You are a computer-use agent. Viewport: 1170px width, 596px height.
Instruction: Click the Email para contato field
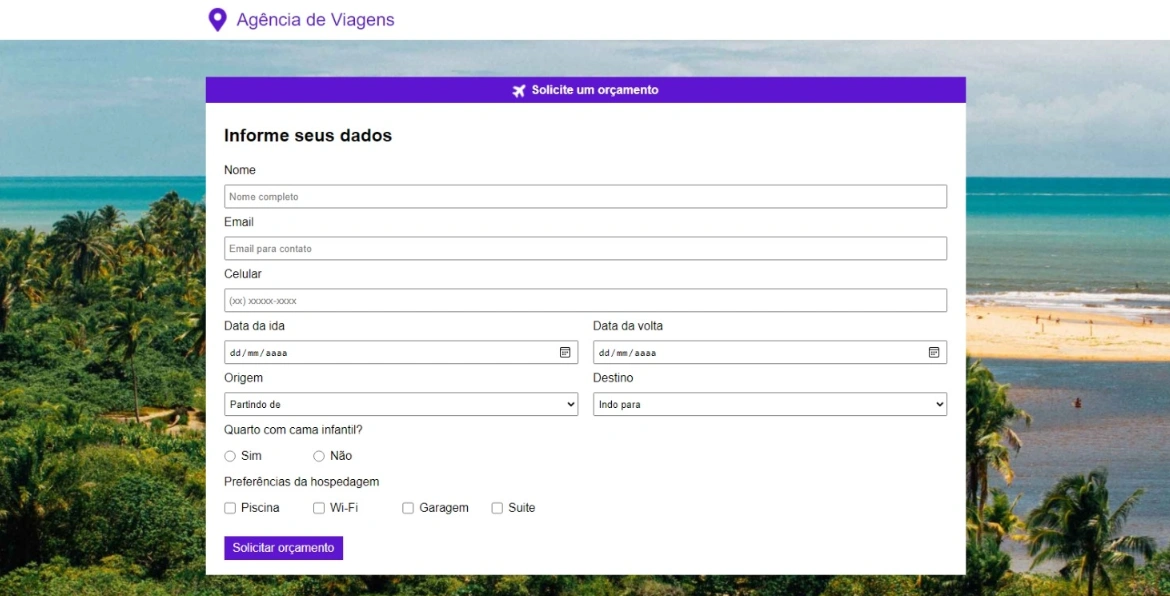coord(585,249)
